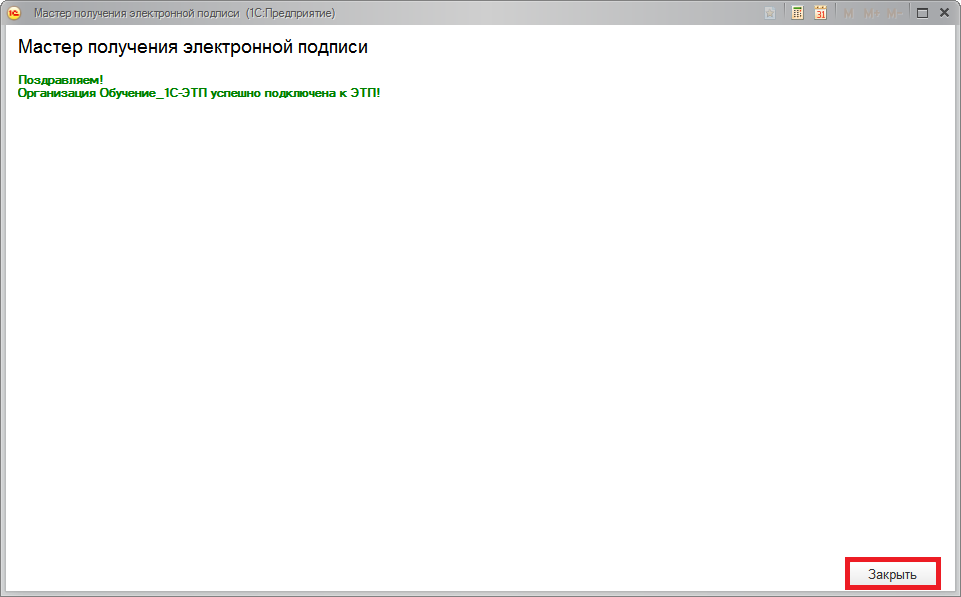Open the calculator from the title bar

(x=797, y=13)
